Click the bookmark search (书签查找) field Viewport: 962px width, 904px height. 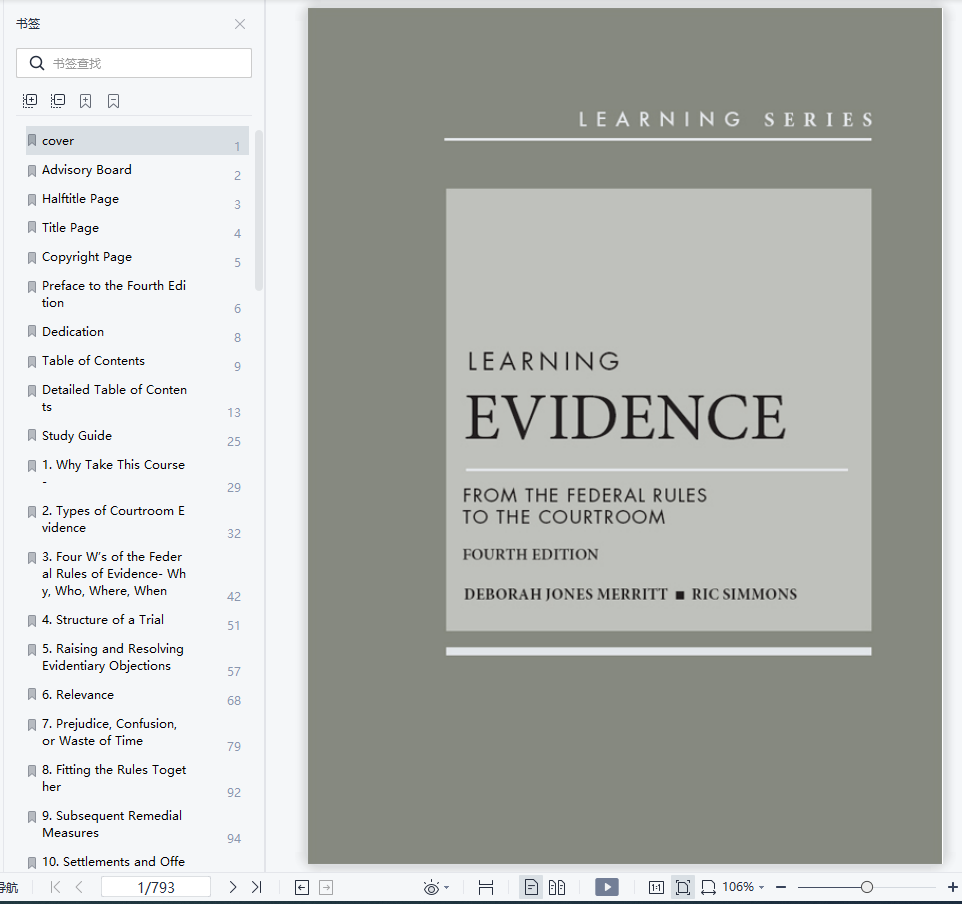134,63
